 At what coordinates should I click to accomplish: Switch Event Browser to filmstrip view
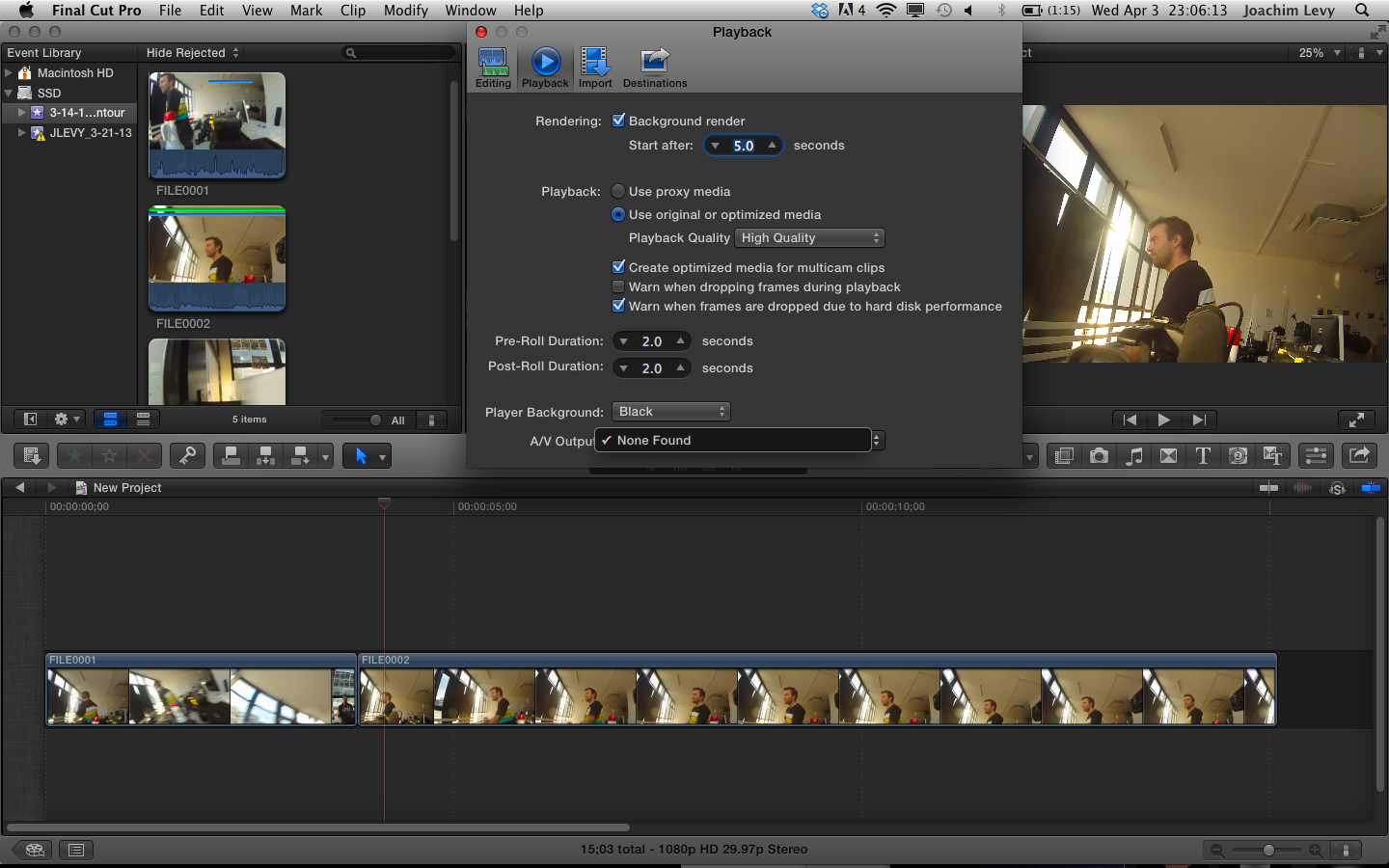(110, 420)
